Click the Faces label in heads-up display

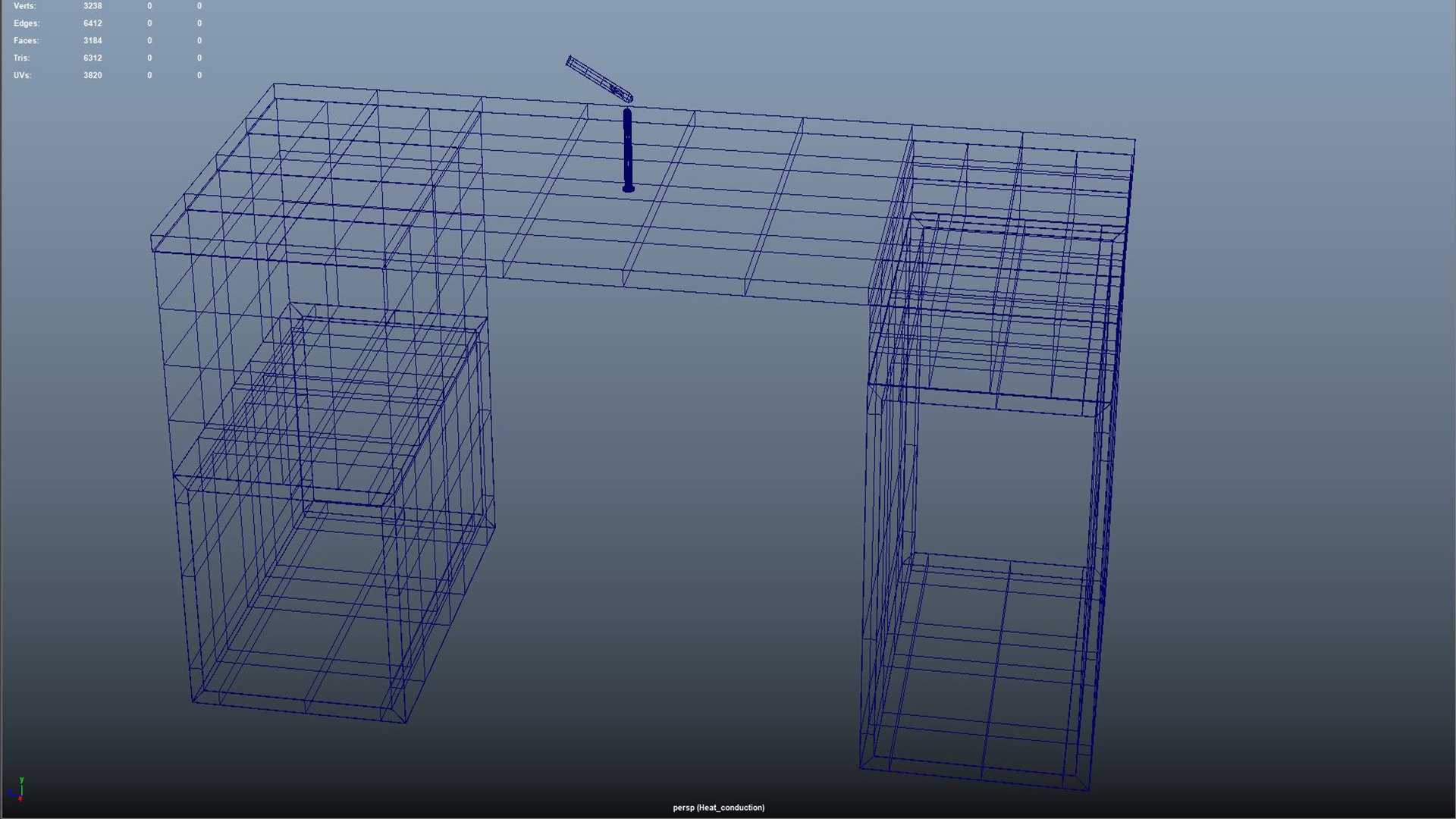tap(26, 41)
